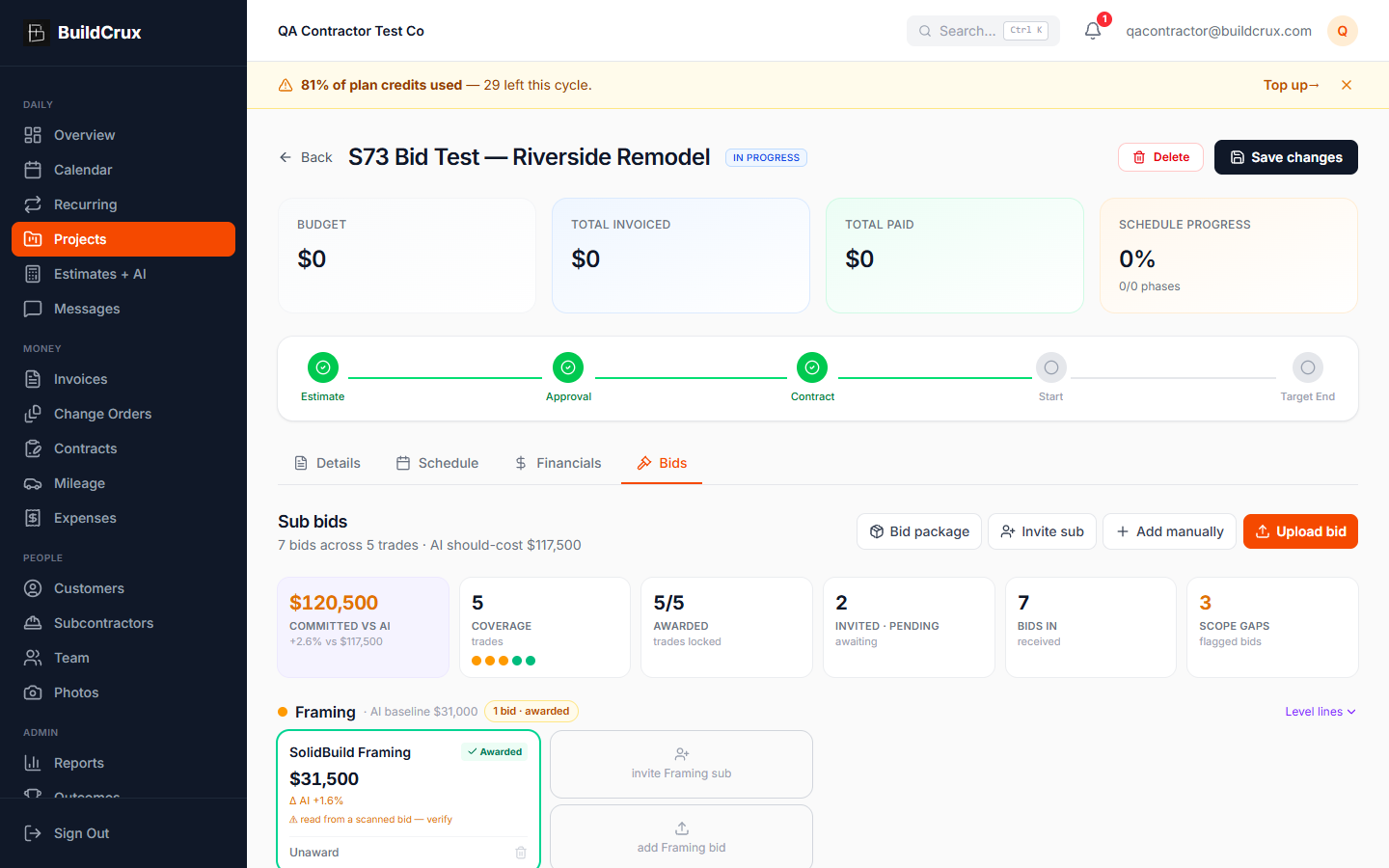The width and height of the screenshot is (1389, 868).
Task: Click the Schedule Progress 0% card
Action: click(x=1229, y=256)
